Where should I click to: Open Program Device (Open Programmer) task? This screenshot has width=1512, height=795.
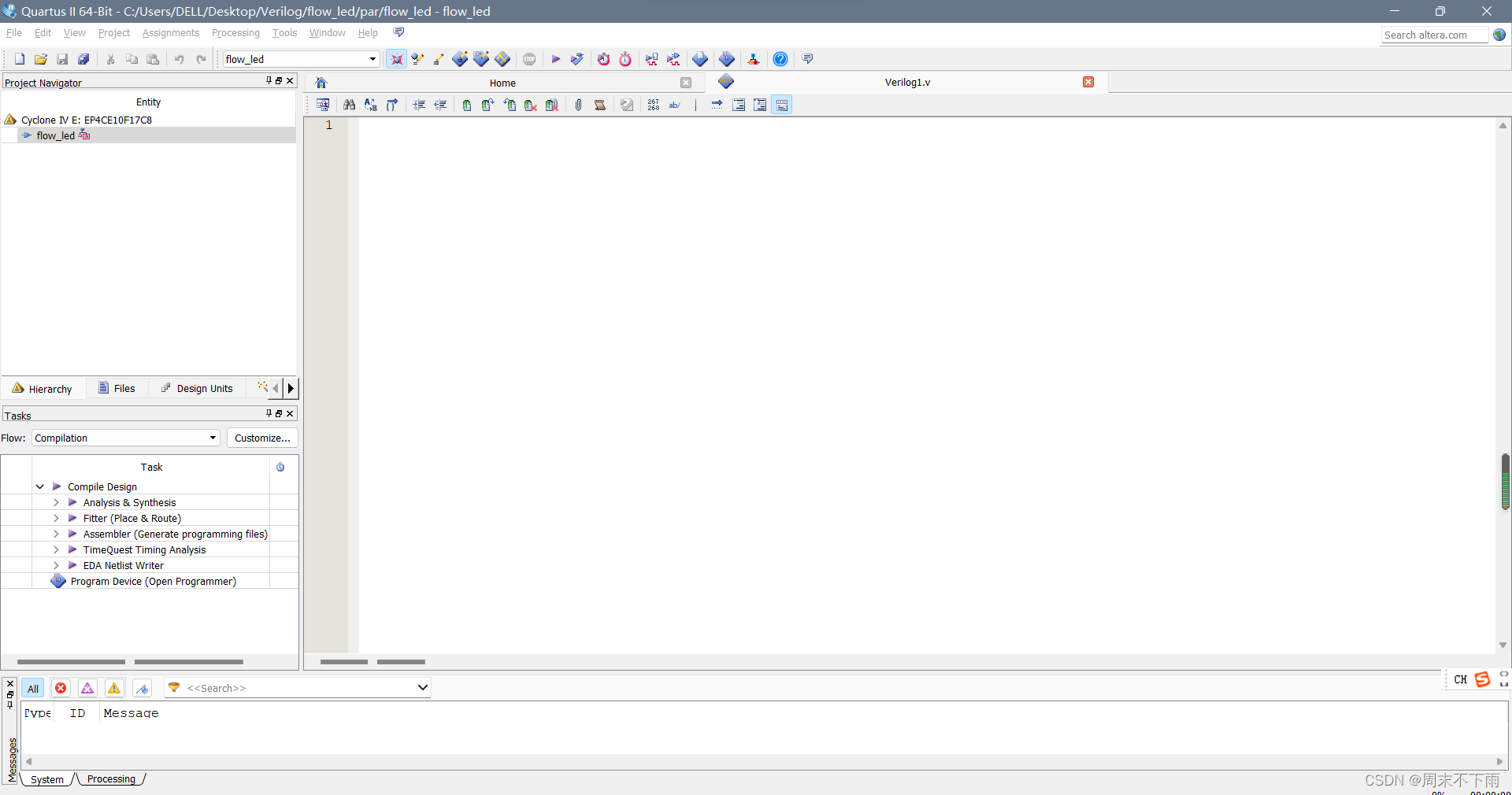(154, 581)
